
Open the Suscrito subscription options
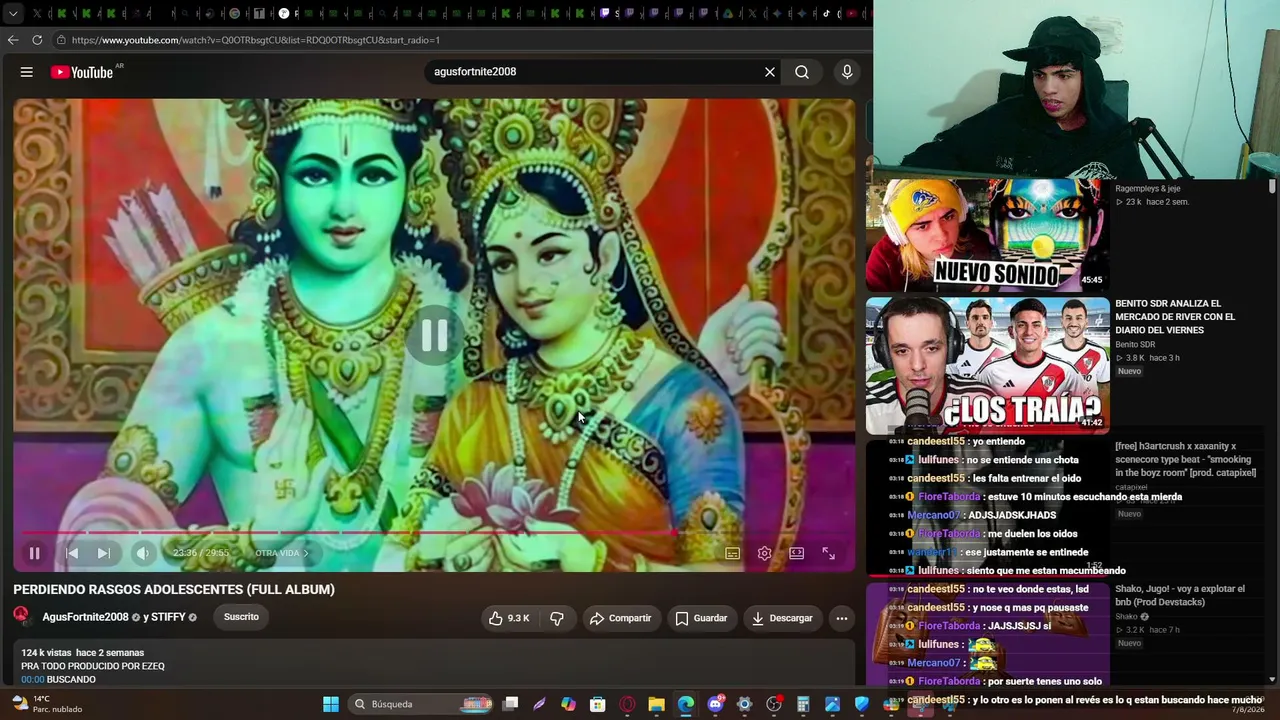(241, 617)
